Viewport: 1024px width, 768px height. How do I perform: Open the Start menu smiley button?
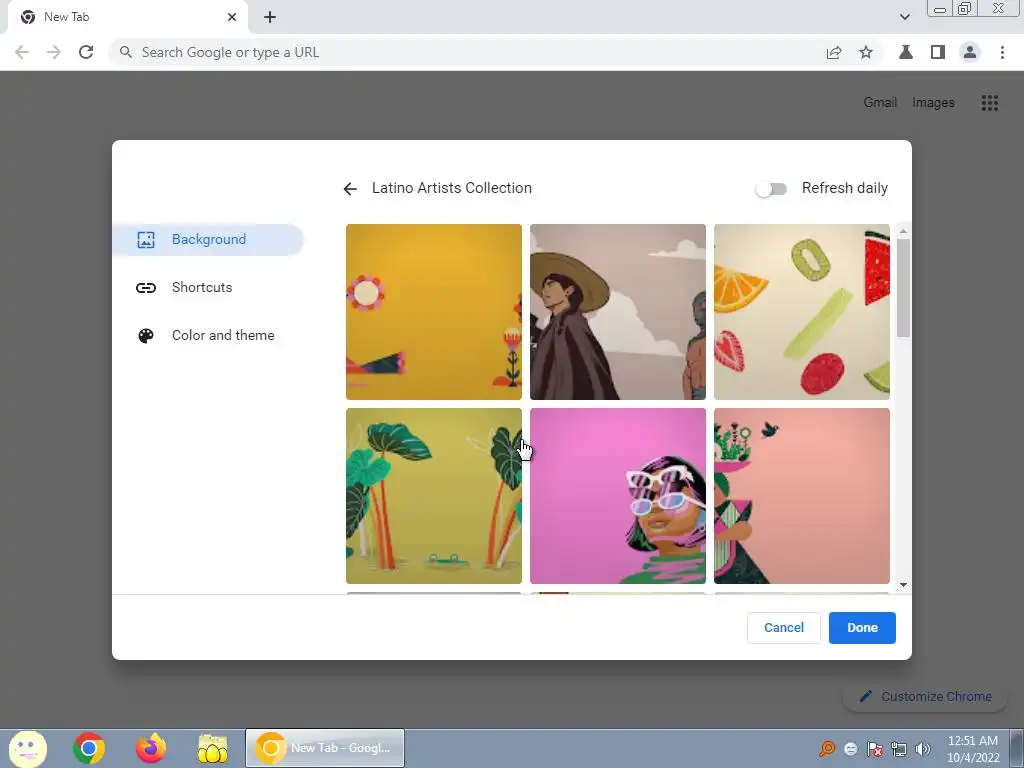click(28, 748)
